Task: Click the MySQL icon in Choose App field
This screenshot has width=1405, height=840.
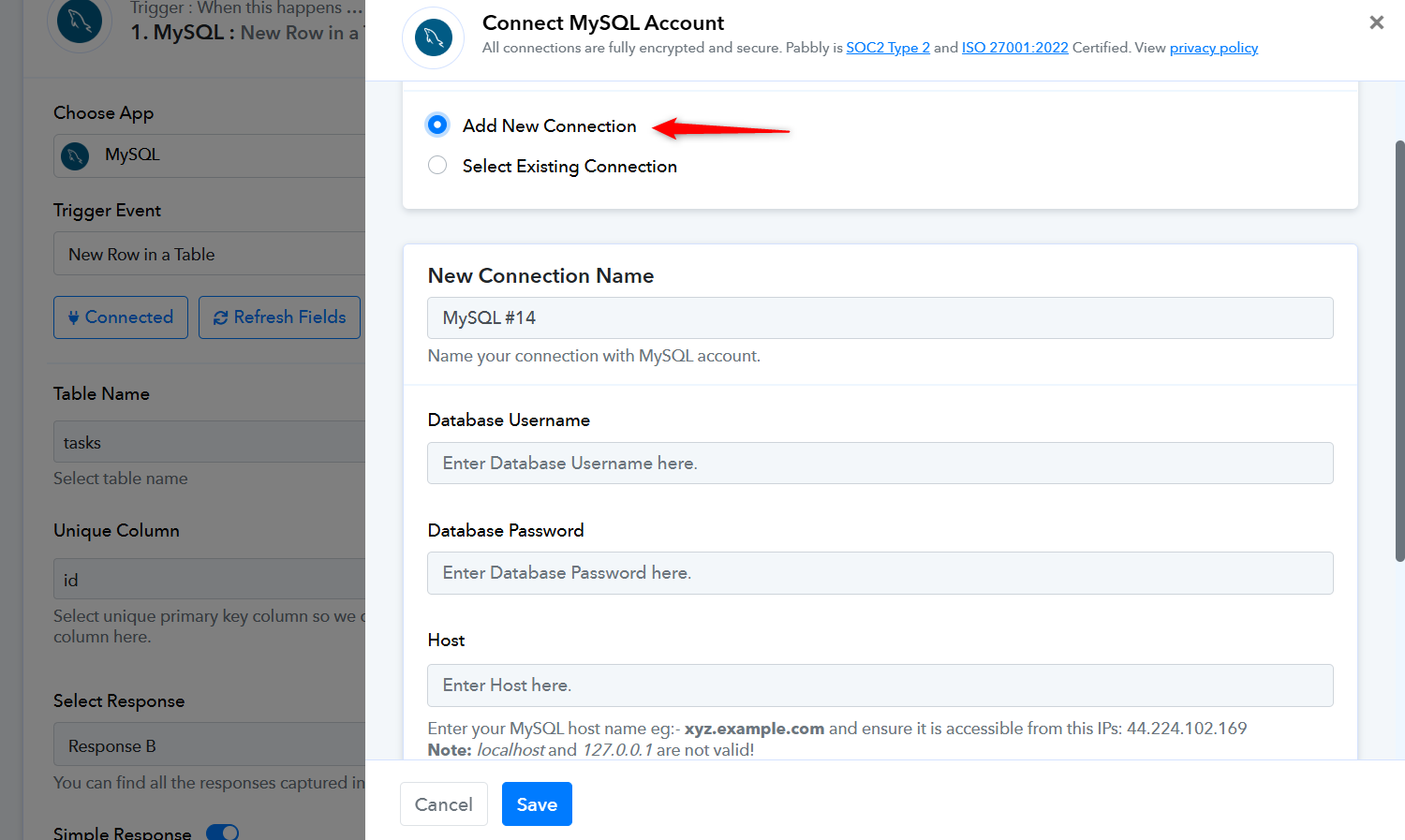Action: click(x=75, y=155)
